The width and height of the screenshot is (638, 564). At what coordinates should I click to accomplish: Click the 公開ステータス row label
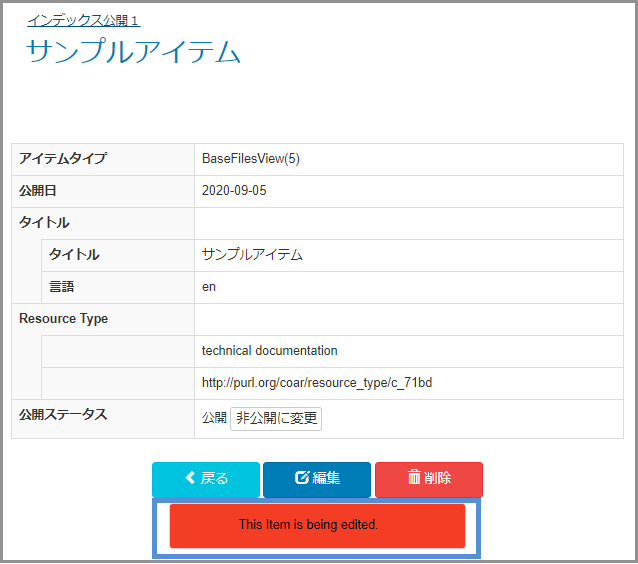click(x=63, y=415)
